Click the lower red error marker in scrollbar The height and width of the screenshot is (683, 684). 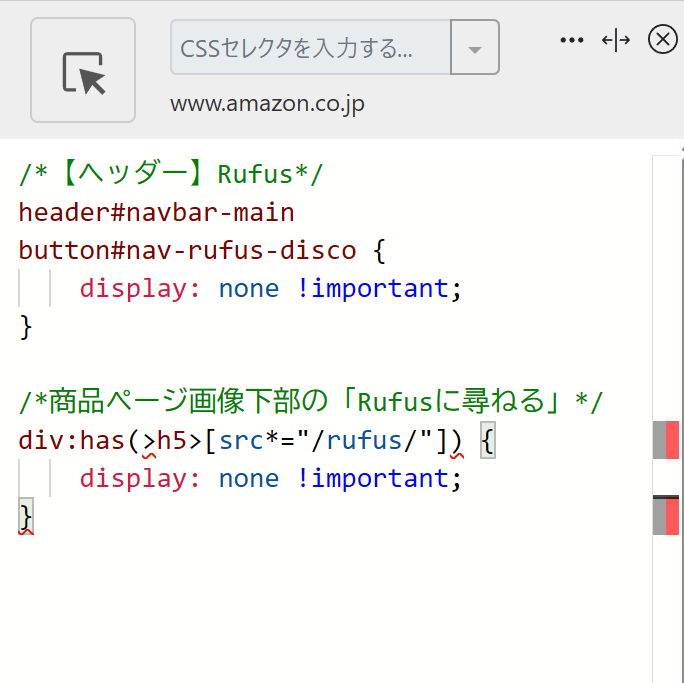[x=672, y=516]
